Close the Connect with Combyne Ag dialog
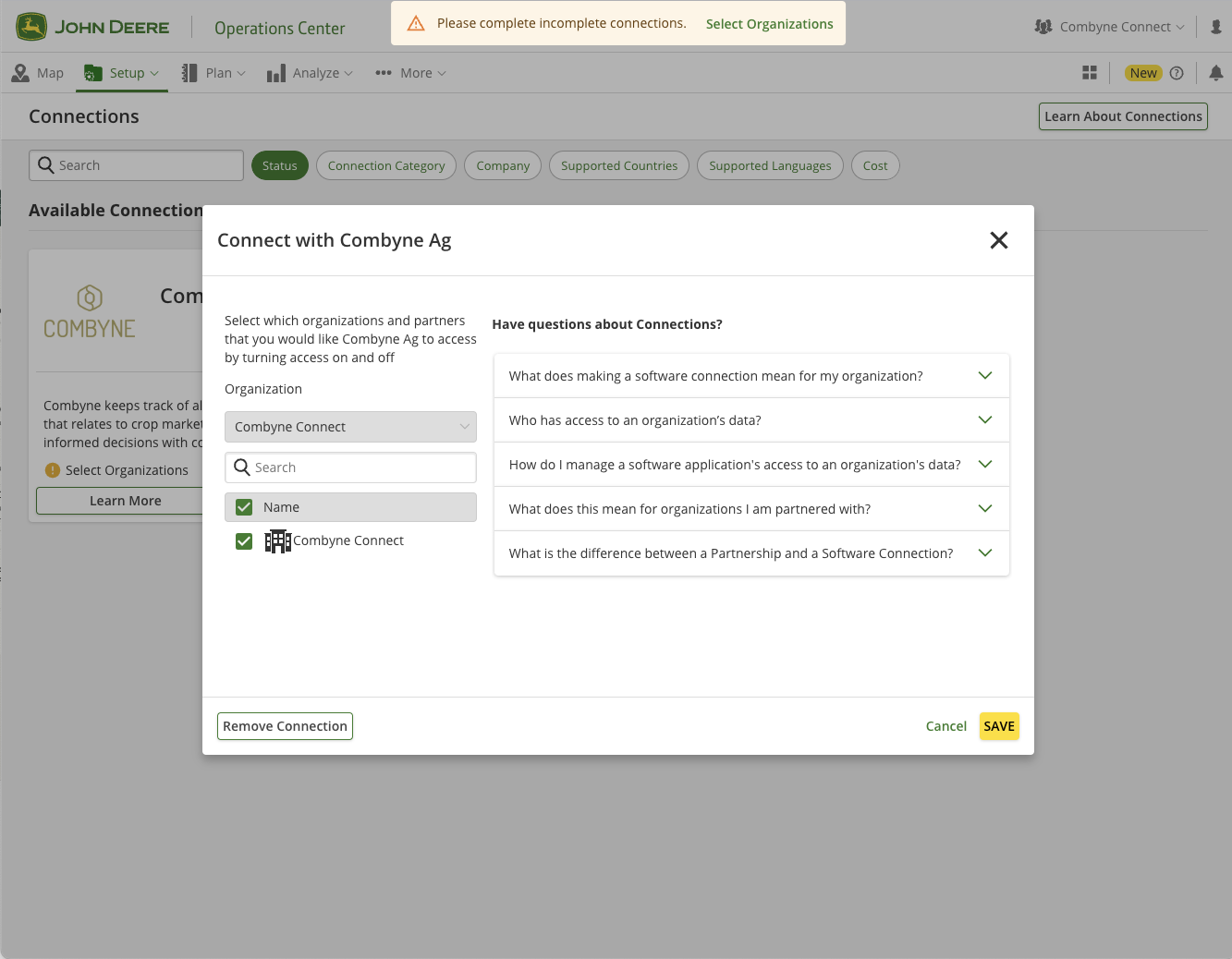The width and height of the screenshot is (1232, 959). pos(999,240)
